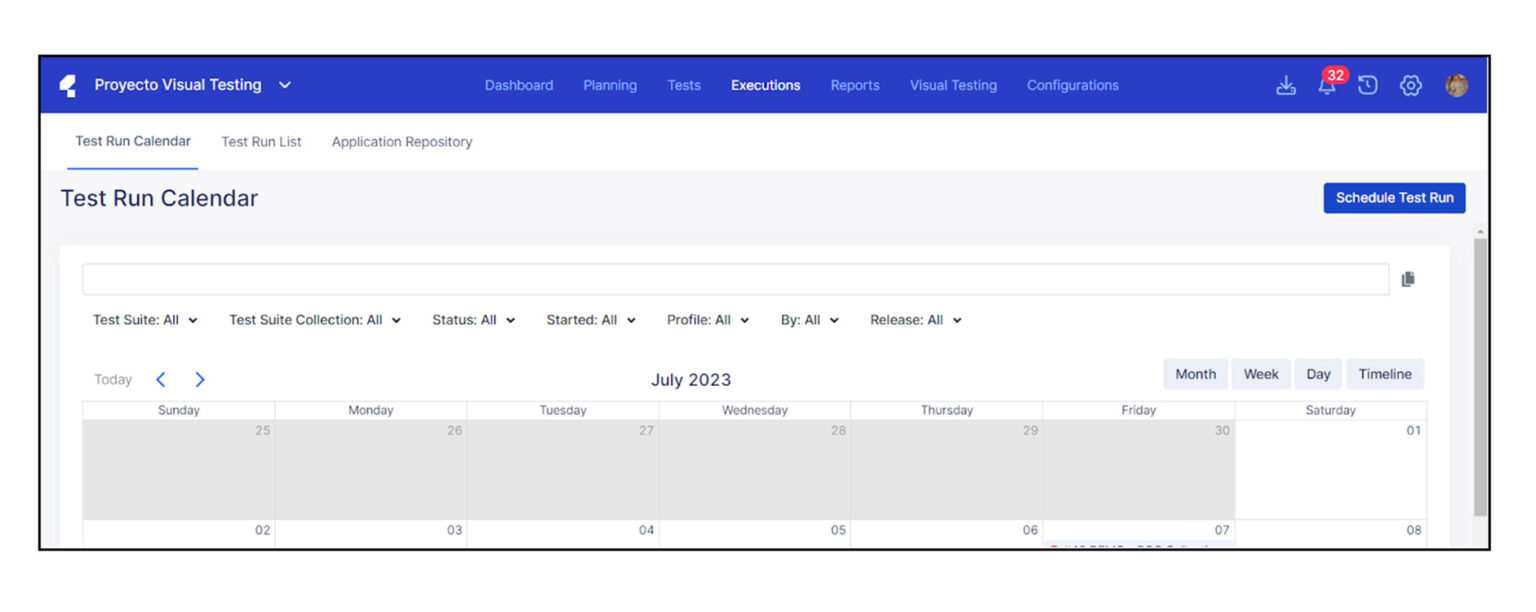This screenshot has width=1536, height=612.
Task: Select the calendar cell for day 26
Action: pos(371,470)
